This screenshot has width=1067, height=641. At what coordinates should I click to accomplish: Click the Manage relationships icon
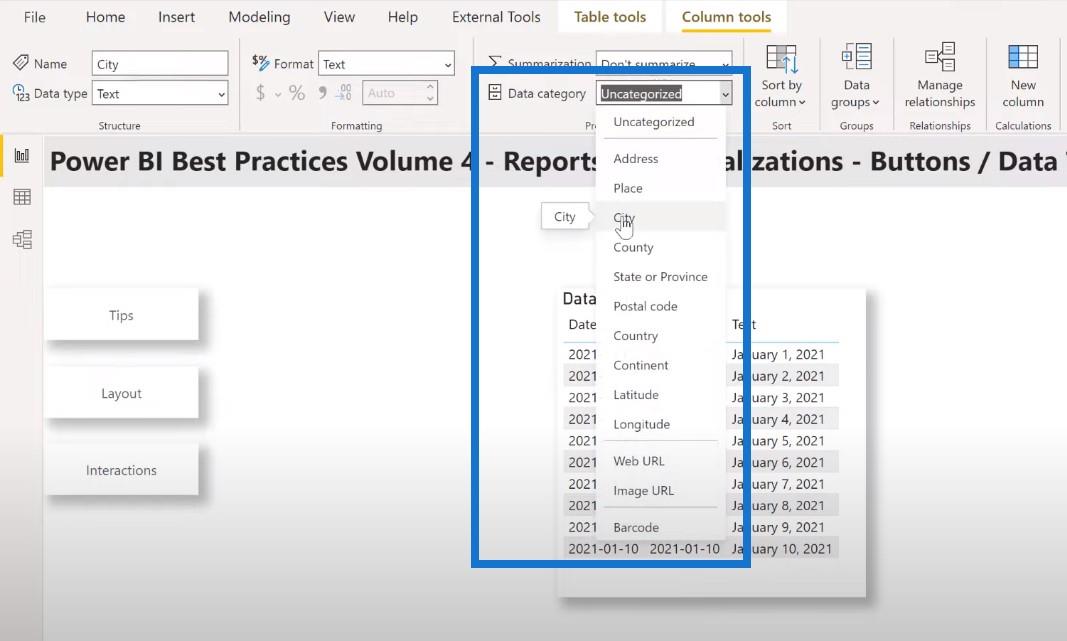click(x=939, y=59)
